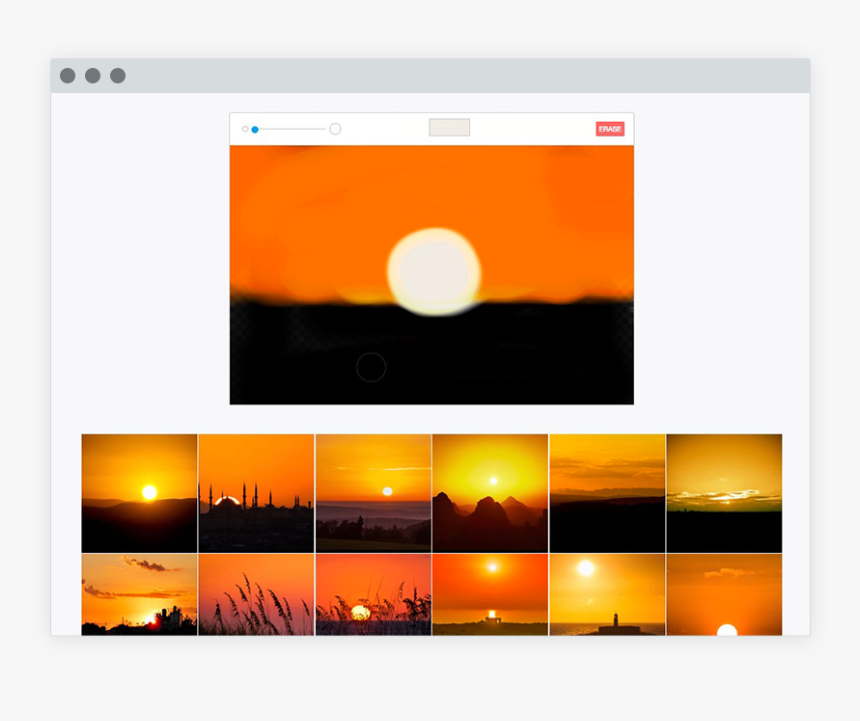Click the large-brush circle icon on the slider

335,129
